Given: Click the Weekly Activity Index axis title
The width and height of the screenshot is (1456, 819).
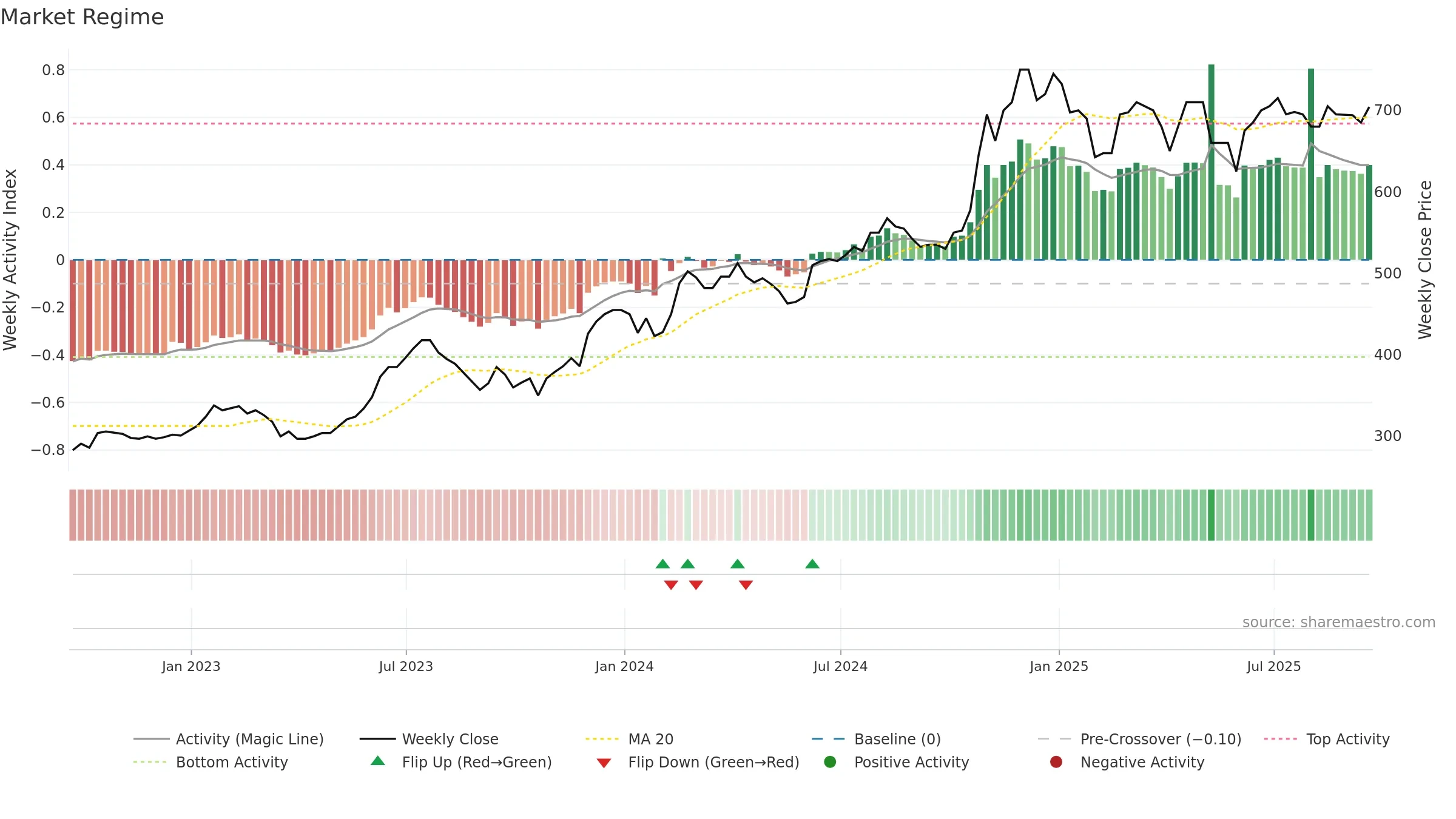Looking at the screenshot, I should pyautogui.click(x=10, y=260).
